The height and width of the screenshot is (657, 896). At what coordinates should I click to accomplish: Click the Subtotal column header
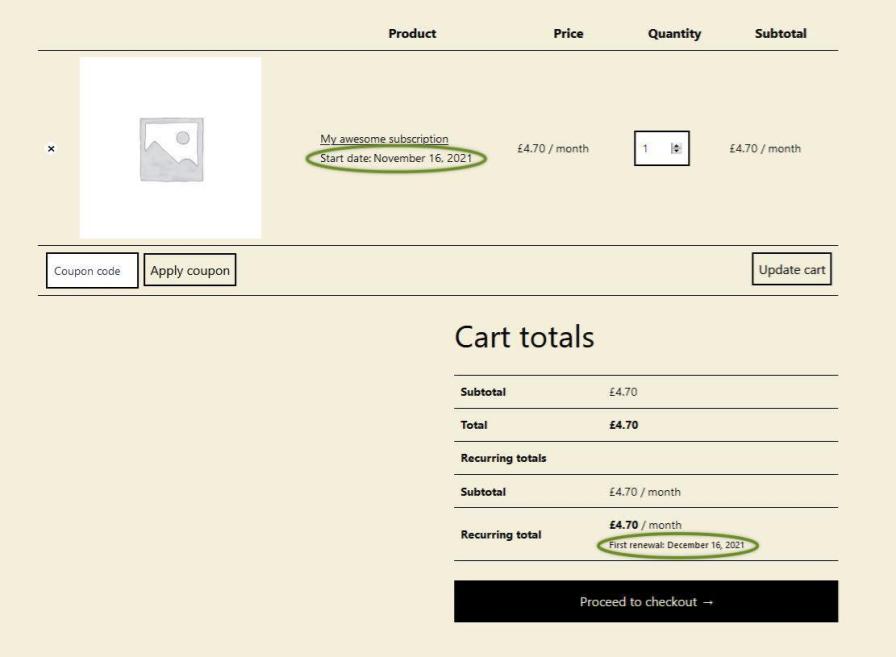(x=781, y=33)
